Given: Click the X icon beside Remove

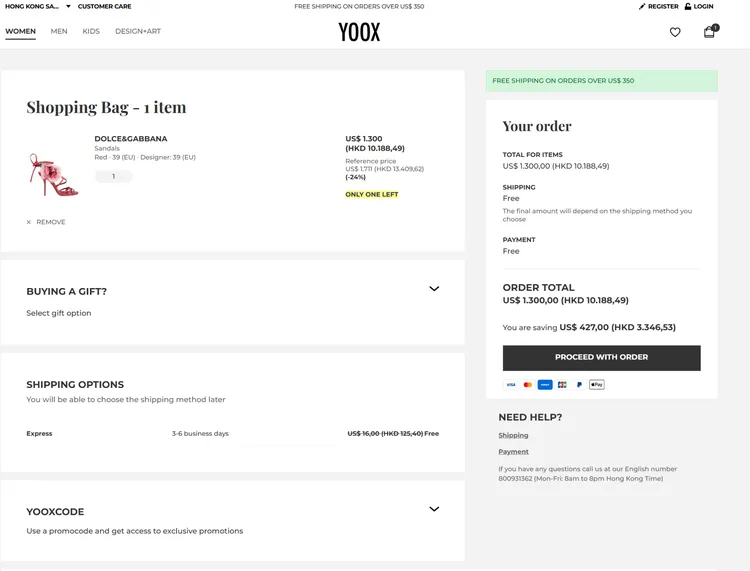Looking at the screenshot, I should [x=29, y=222].
